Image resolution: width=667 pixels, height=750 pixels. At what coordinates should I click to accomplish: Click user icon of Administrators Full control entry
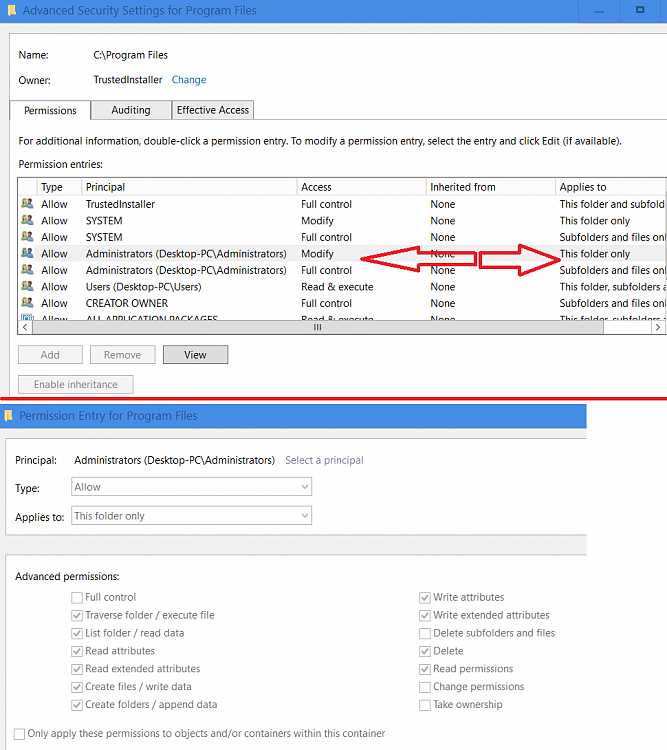pos(26,270)
